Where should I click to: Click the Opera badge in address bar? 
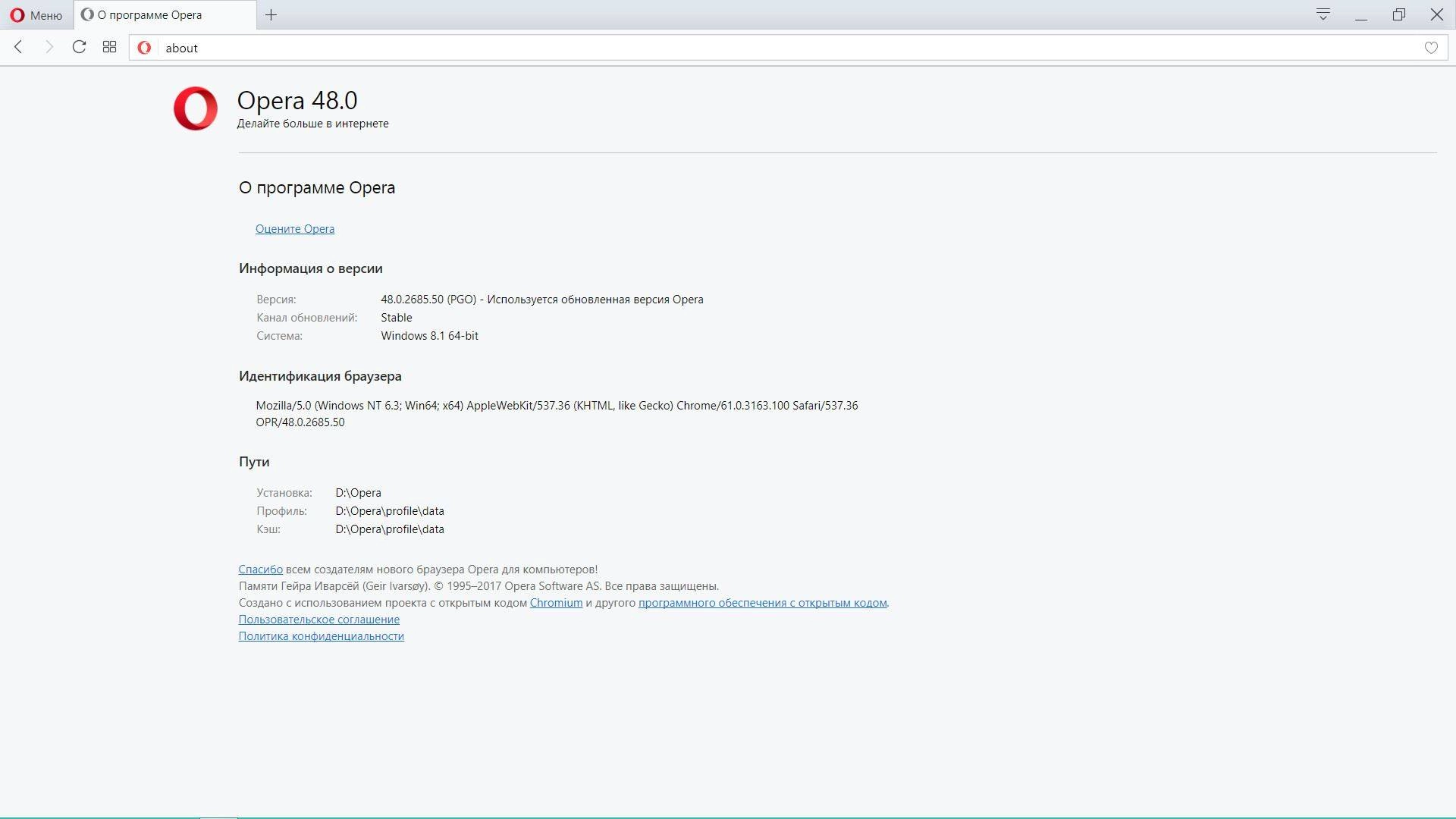click(144, 48)
